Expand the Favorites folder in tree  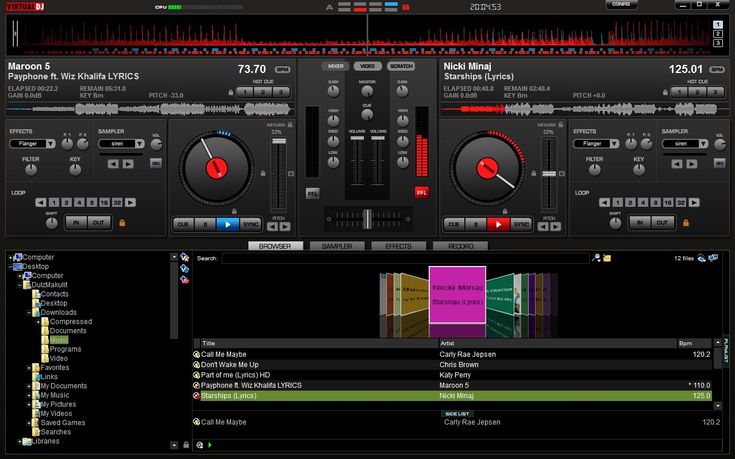[x=30, y=367]
